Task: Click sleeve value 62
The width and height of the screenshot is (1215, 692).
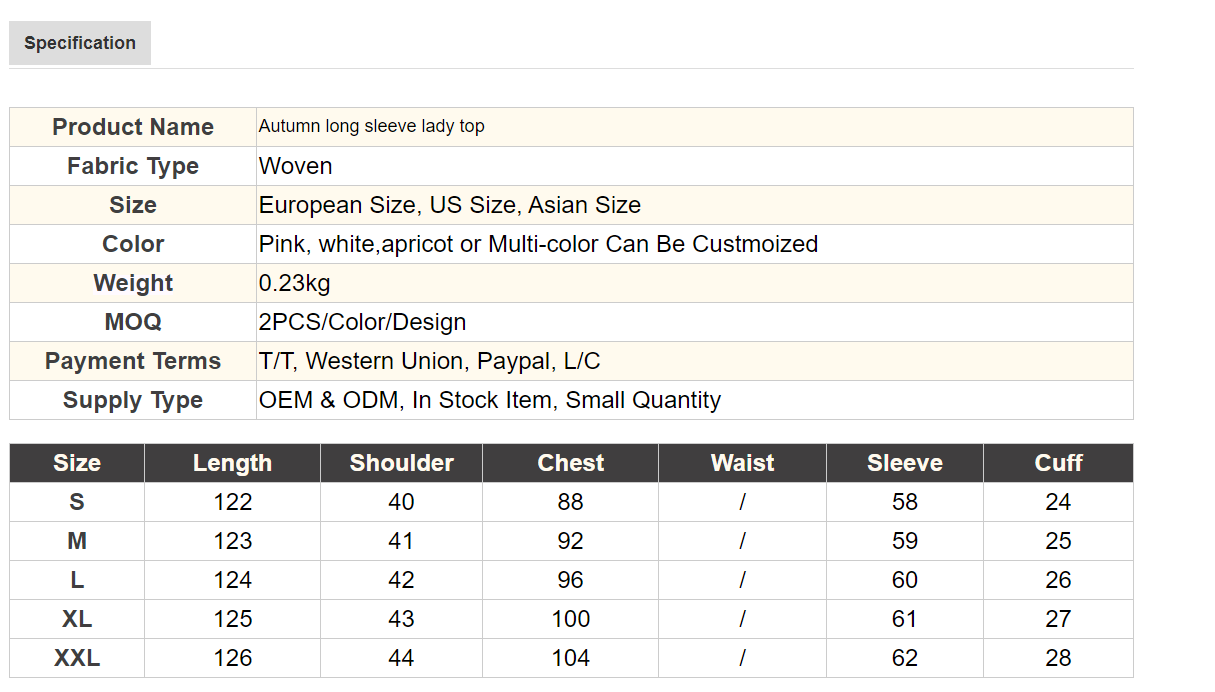Action: pos(905,658)
